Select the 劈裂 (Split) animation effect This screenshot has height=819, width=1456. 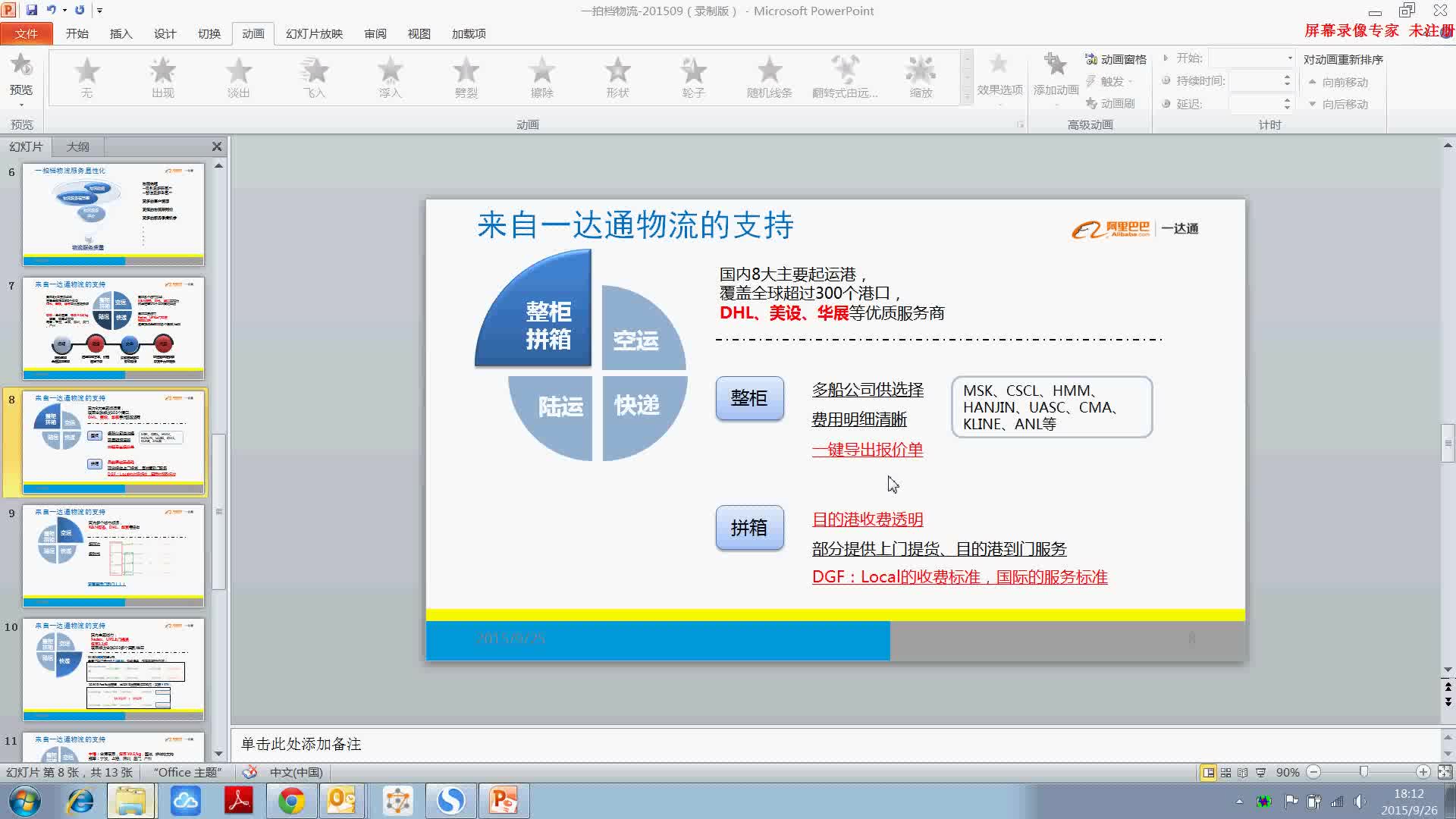(466, 77)
